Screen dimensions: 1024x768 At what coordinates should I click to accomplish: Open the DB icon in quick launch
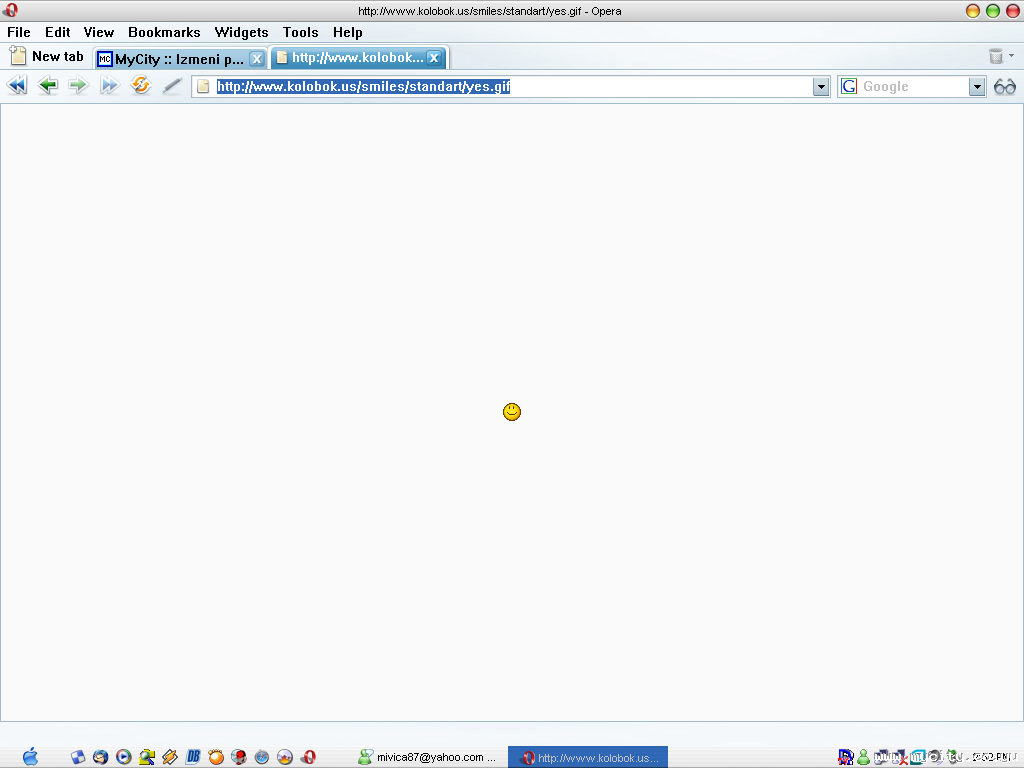click(193, 757)
